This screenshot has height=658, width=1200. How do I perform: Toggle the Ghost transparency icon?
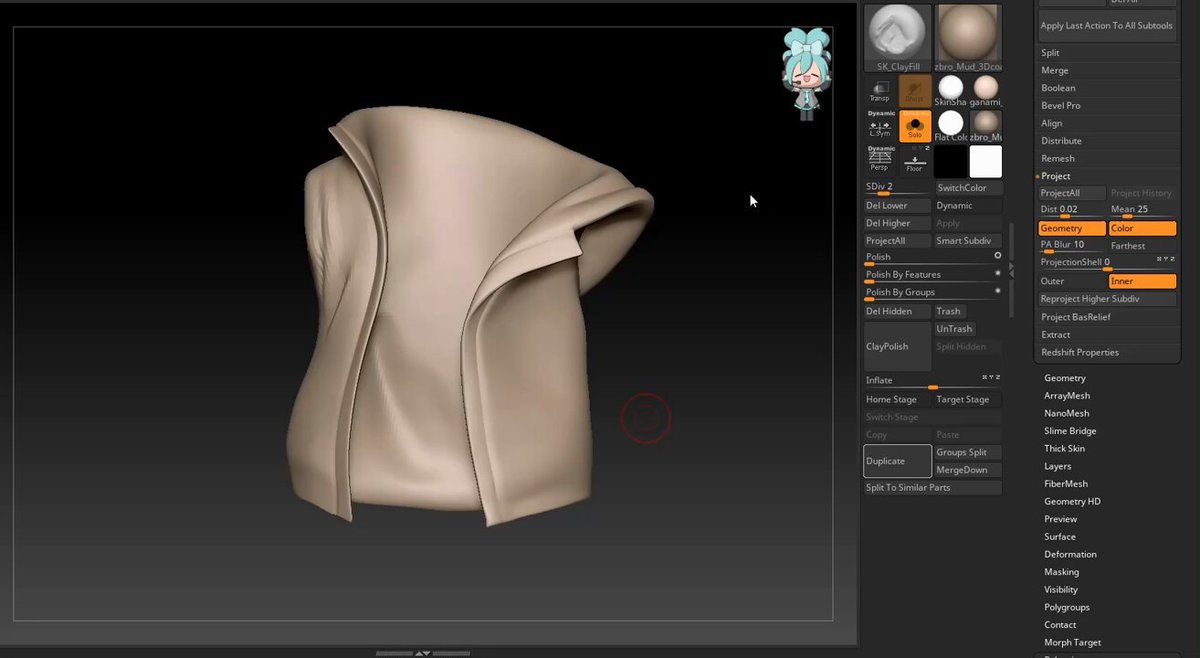pyautogui.click(x=915, y=91)
